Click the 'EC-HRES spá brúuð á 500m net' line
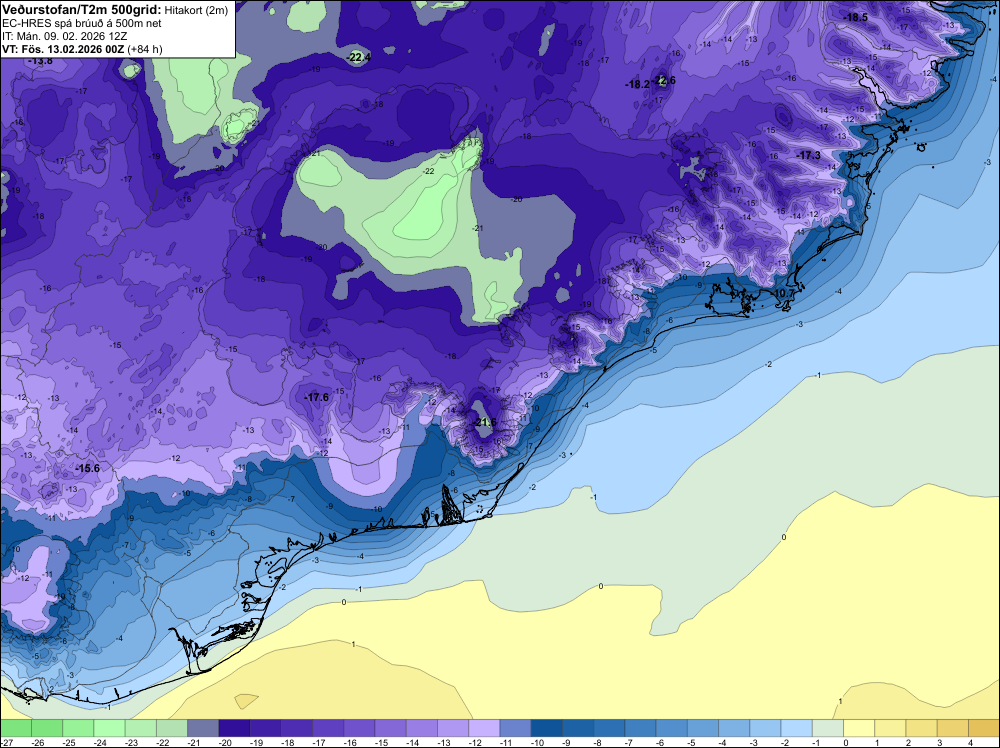This screenshot has width=1000, height=748. click(82, 24)
